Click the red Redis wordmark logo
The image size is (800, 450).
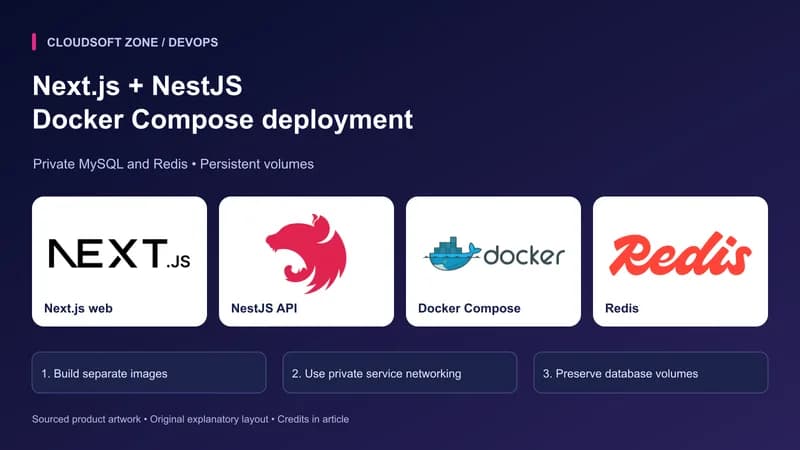[x=680, y=254]
